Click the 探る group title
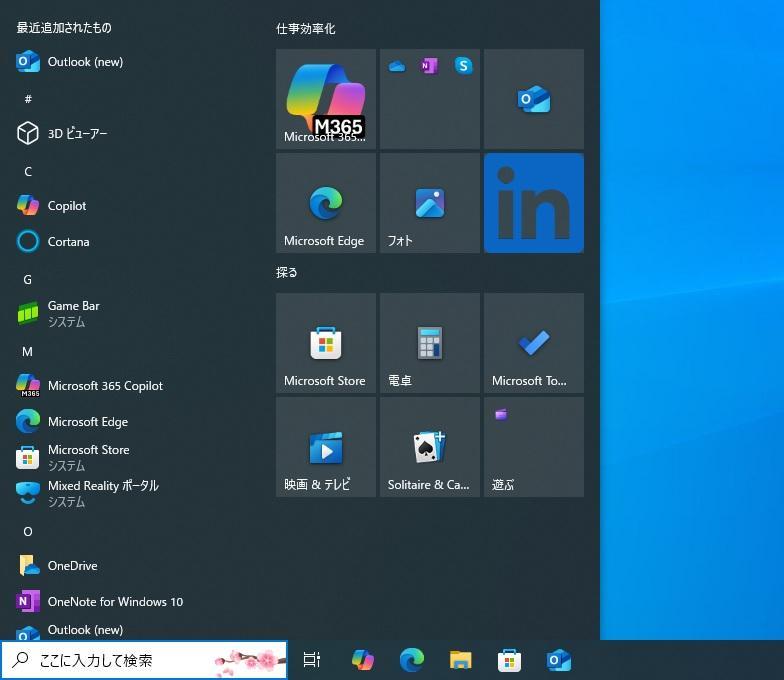The image size is (784, 680). (286, 272)
